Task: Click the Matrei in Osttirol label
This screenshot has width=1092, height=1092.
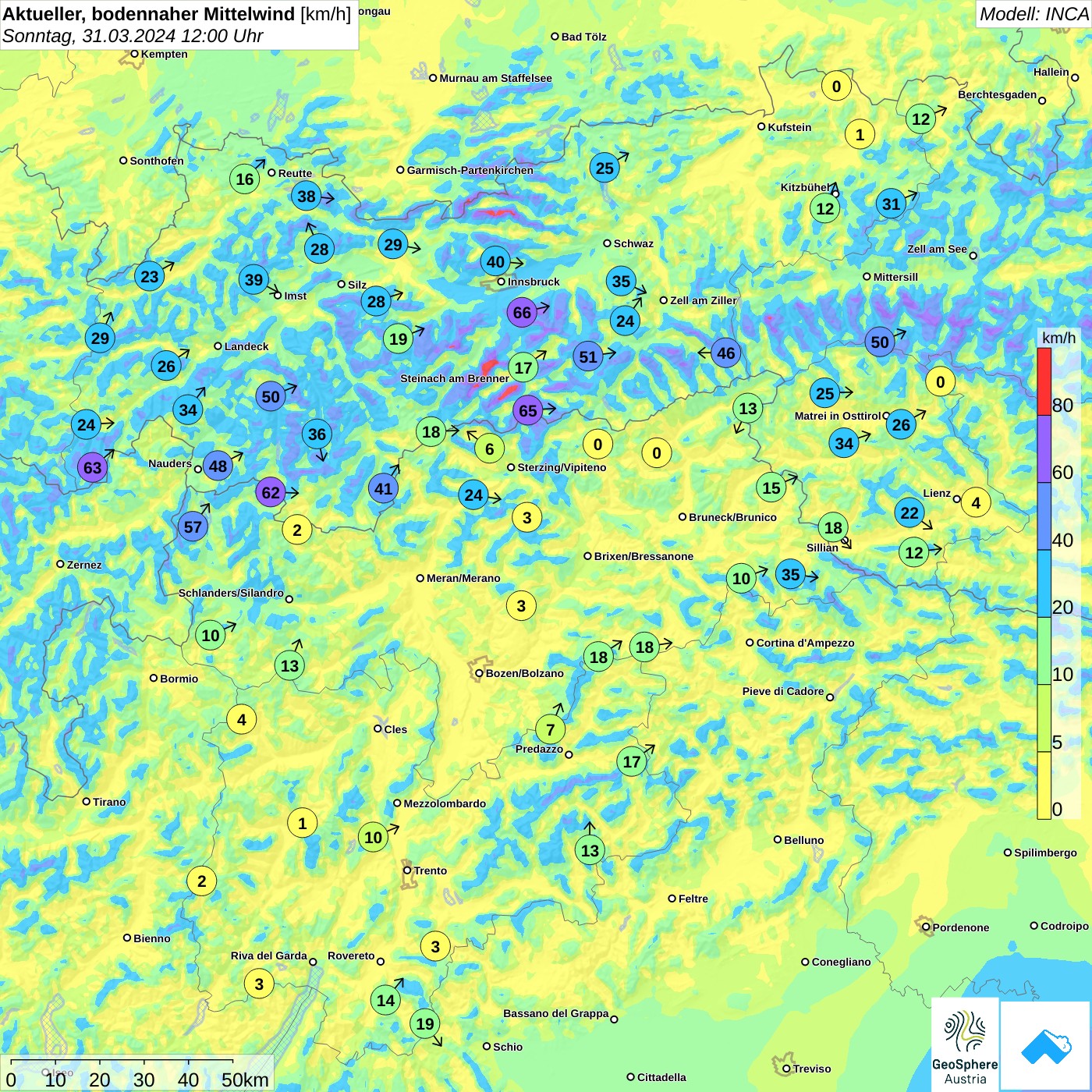Action: 837,416
